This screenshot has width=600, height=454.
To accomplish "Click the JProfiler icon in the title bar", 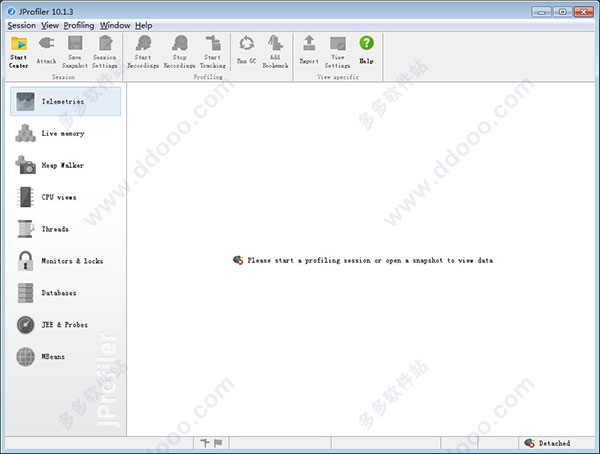I will pyautogui.click(x=11, y=11).
